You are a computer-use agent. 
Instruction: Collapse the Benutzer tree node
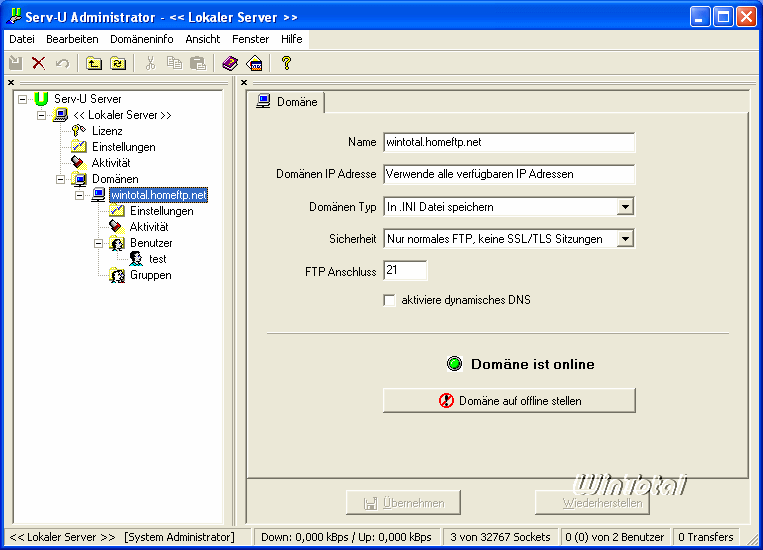click(x=98, y=243)
